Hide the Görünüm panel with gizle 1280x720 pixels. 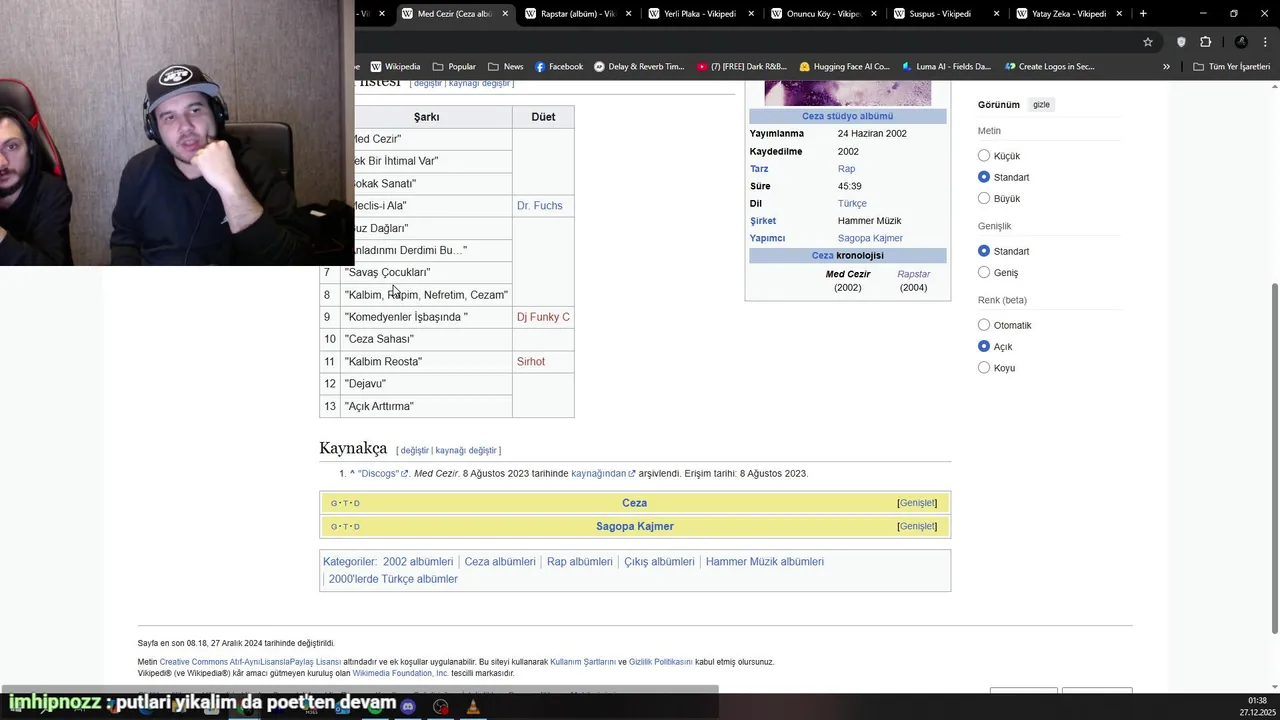pos(1041,105)
